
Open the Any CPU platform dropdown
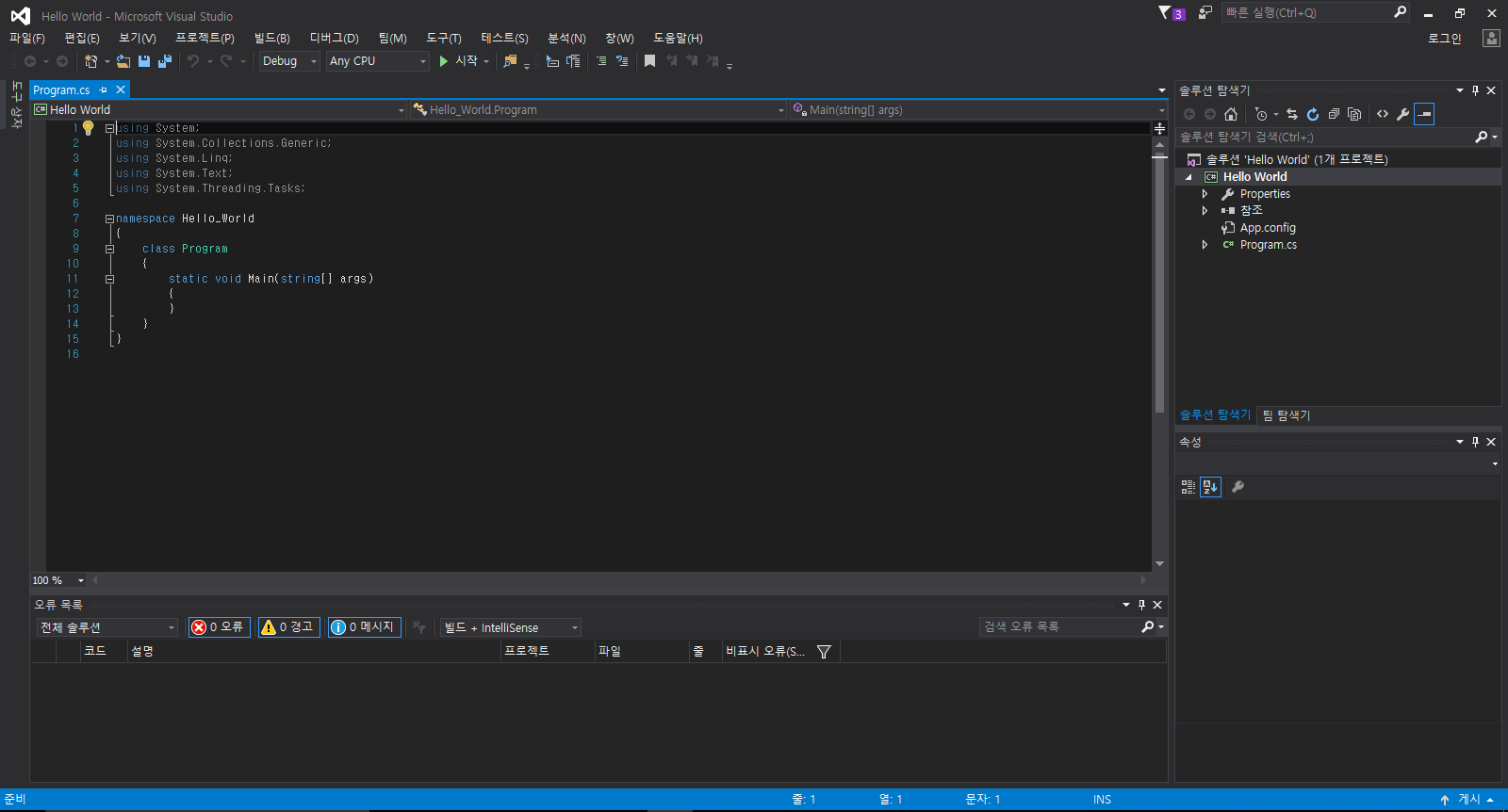click(x=377, y=61)
